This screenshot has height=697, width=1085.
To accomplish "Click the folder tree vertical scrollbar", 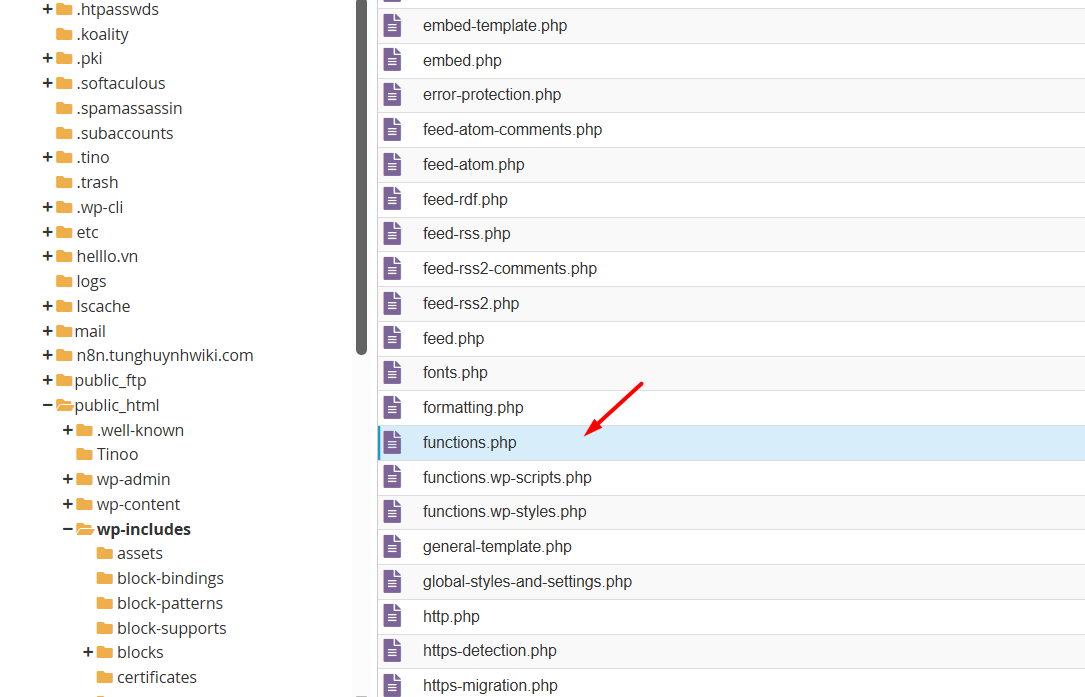I will click(361, 180).
